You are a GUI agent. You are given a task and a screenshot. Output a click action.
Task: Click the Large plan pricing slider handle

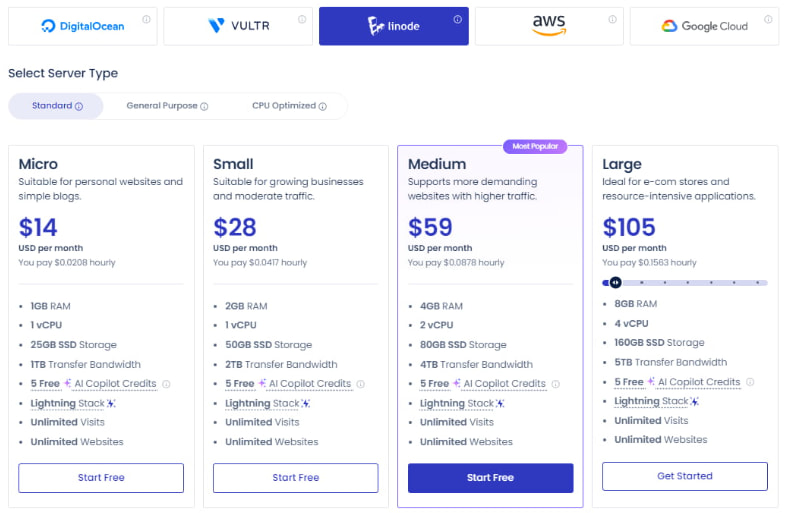click(x=616, y=283)
